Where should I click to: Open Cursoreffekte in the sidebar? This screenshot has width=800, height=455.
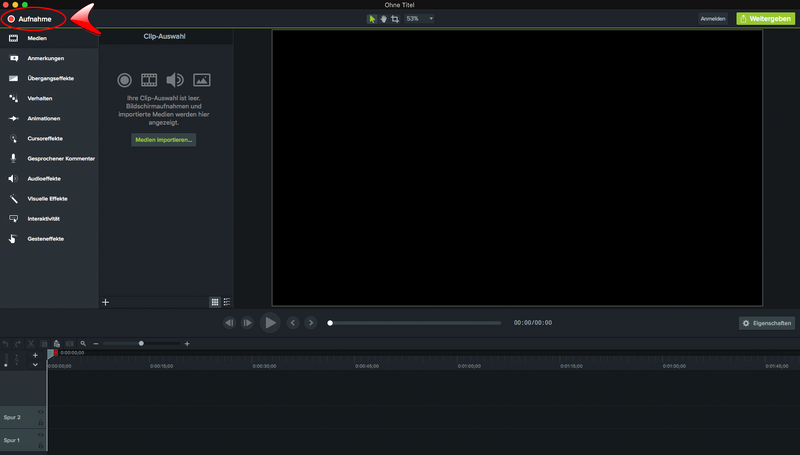(x=49, y=138)
